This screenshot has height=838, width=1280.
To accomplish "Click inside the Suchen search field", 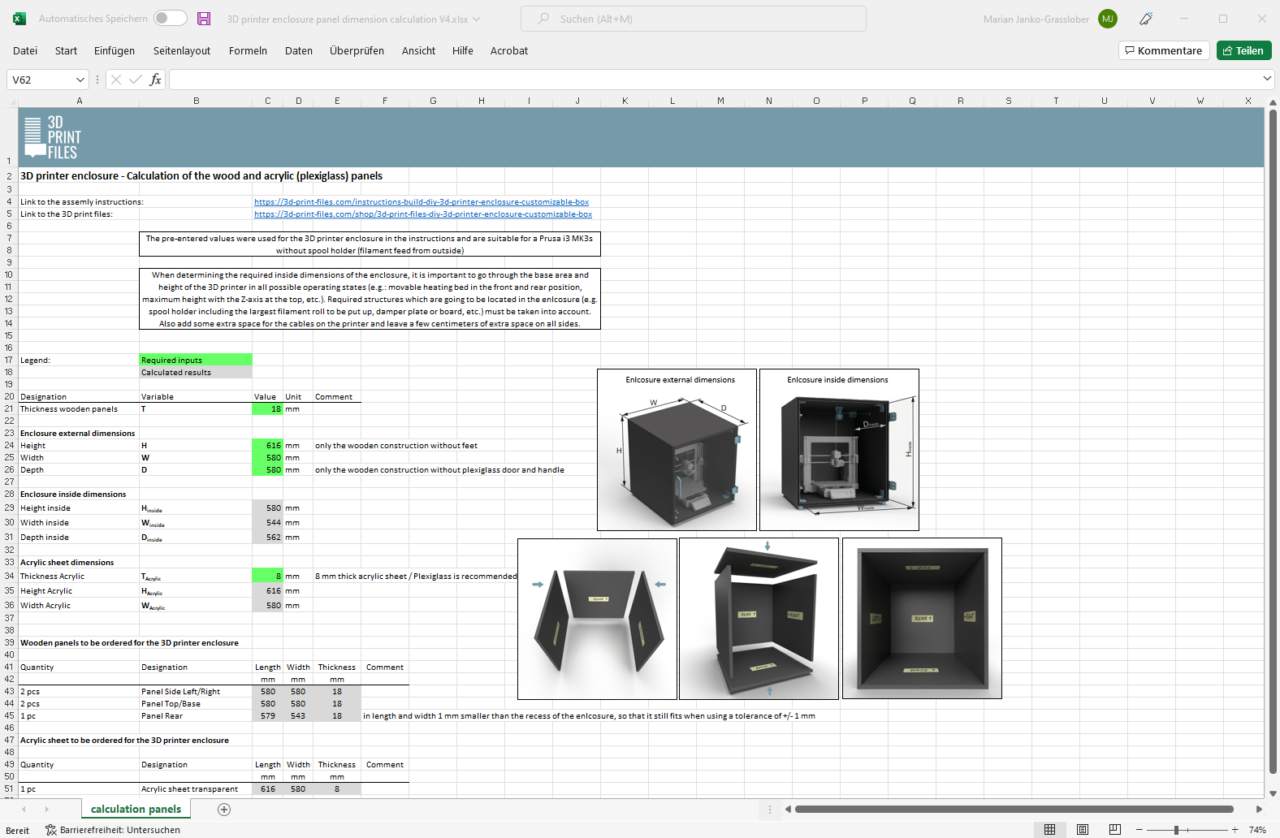I will coord(693,18).
